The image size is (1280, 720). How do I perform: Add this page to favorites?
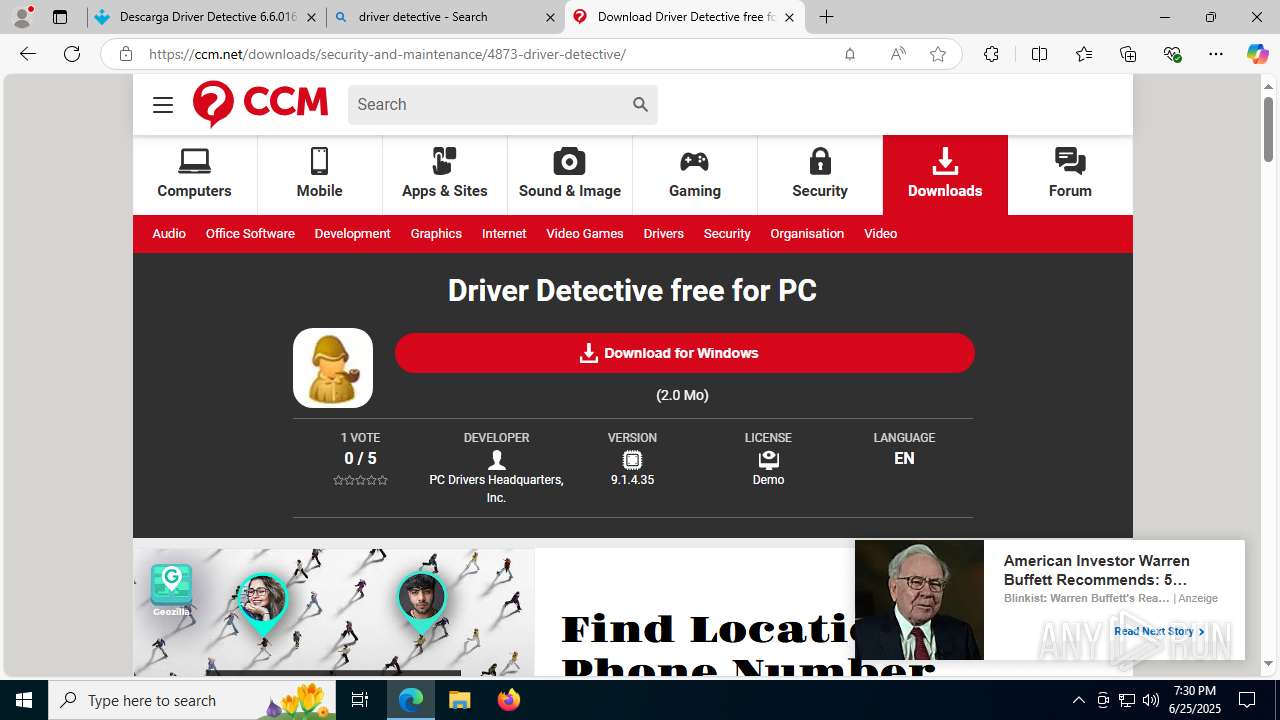click(x=937, y=54)
